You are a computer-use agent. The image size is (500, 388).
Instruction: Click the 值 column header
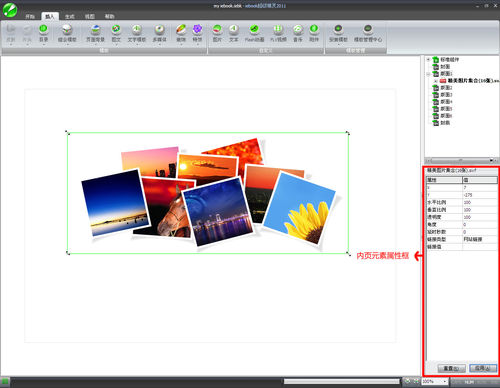[x=480, y=180]
